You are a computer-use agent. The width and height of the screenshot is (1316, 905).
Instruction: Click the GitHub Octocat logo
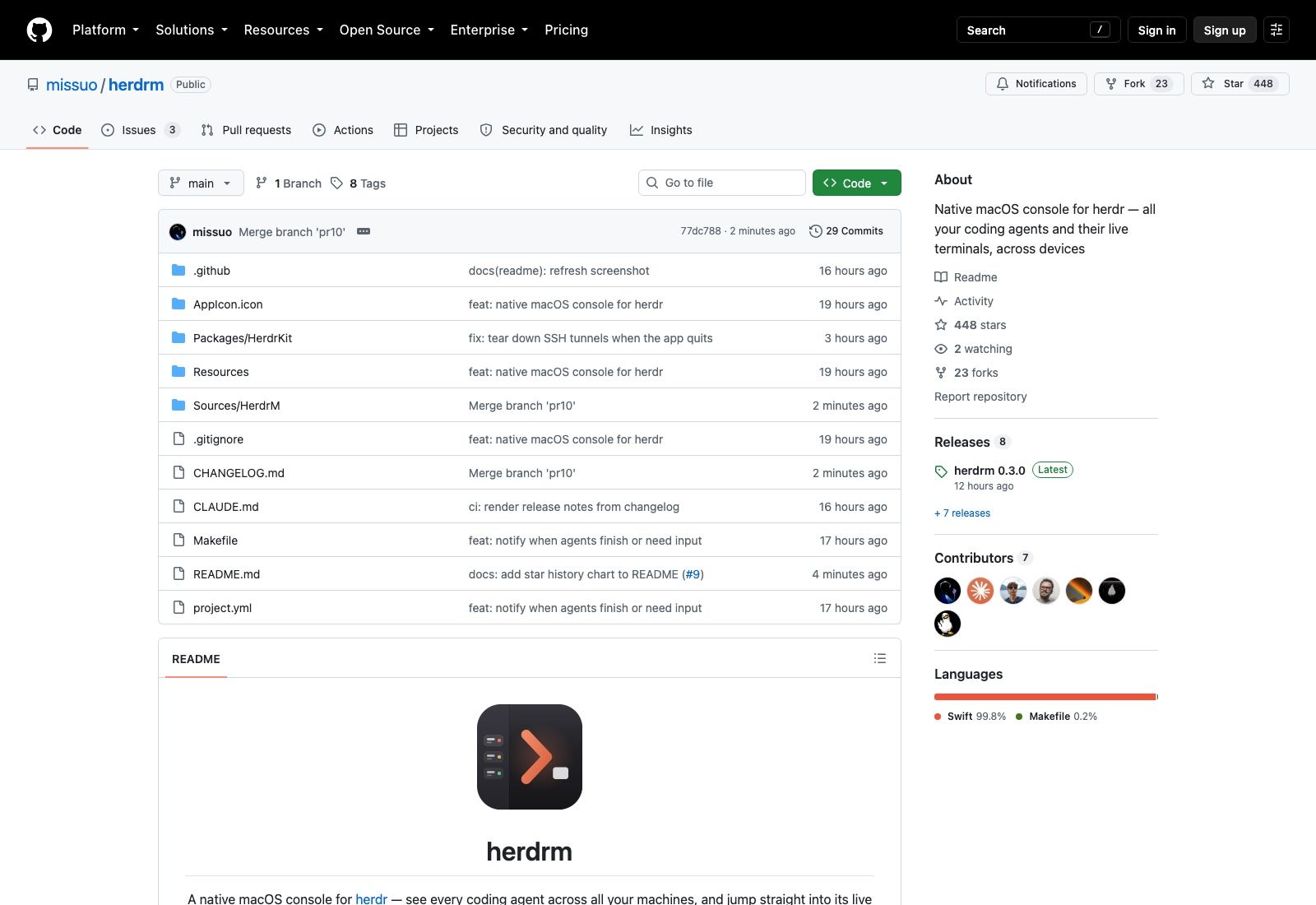pyautogui.click(x=39, y=30)
